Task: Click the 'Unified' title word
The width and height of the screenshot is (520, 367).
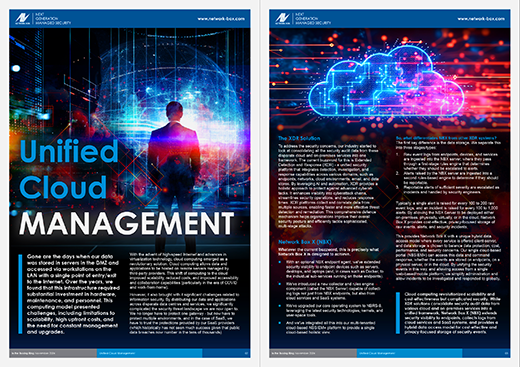Action: pyautogui.click(x=69, y=151)
